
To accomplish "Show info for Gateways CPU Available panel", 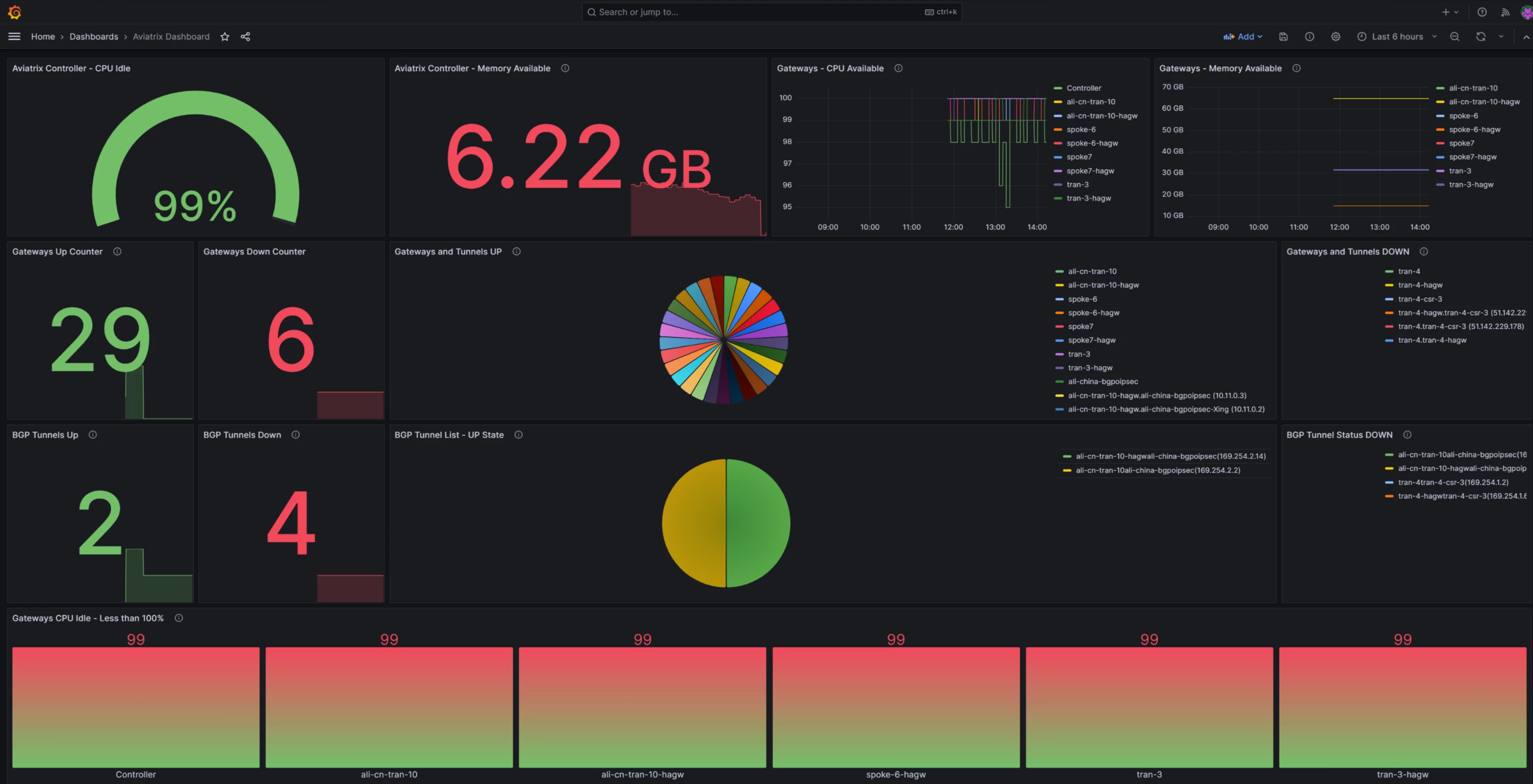I will [898, 68].
